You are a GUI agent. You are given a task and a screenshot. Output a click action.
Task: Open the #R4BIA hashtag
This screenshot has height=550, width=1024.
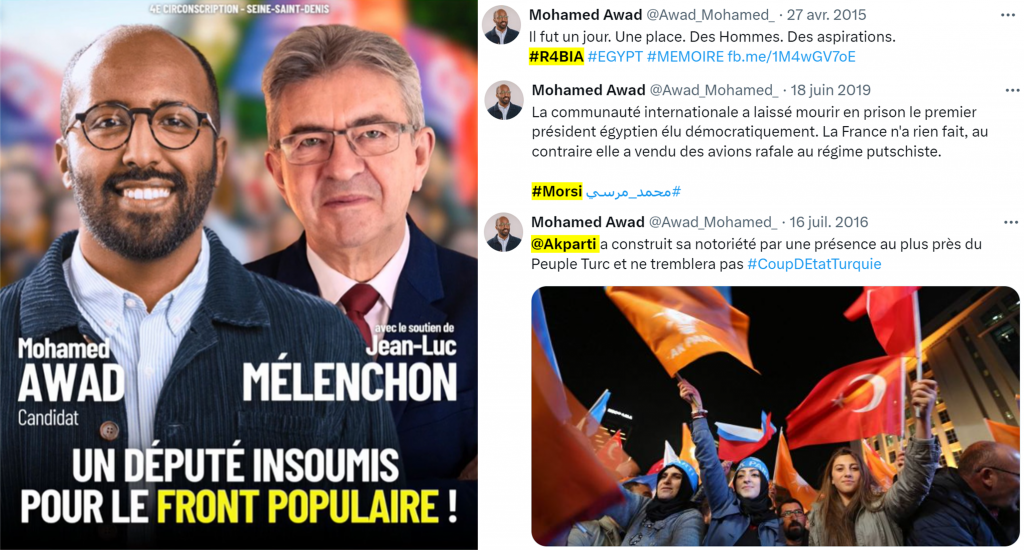pos(556,57)
